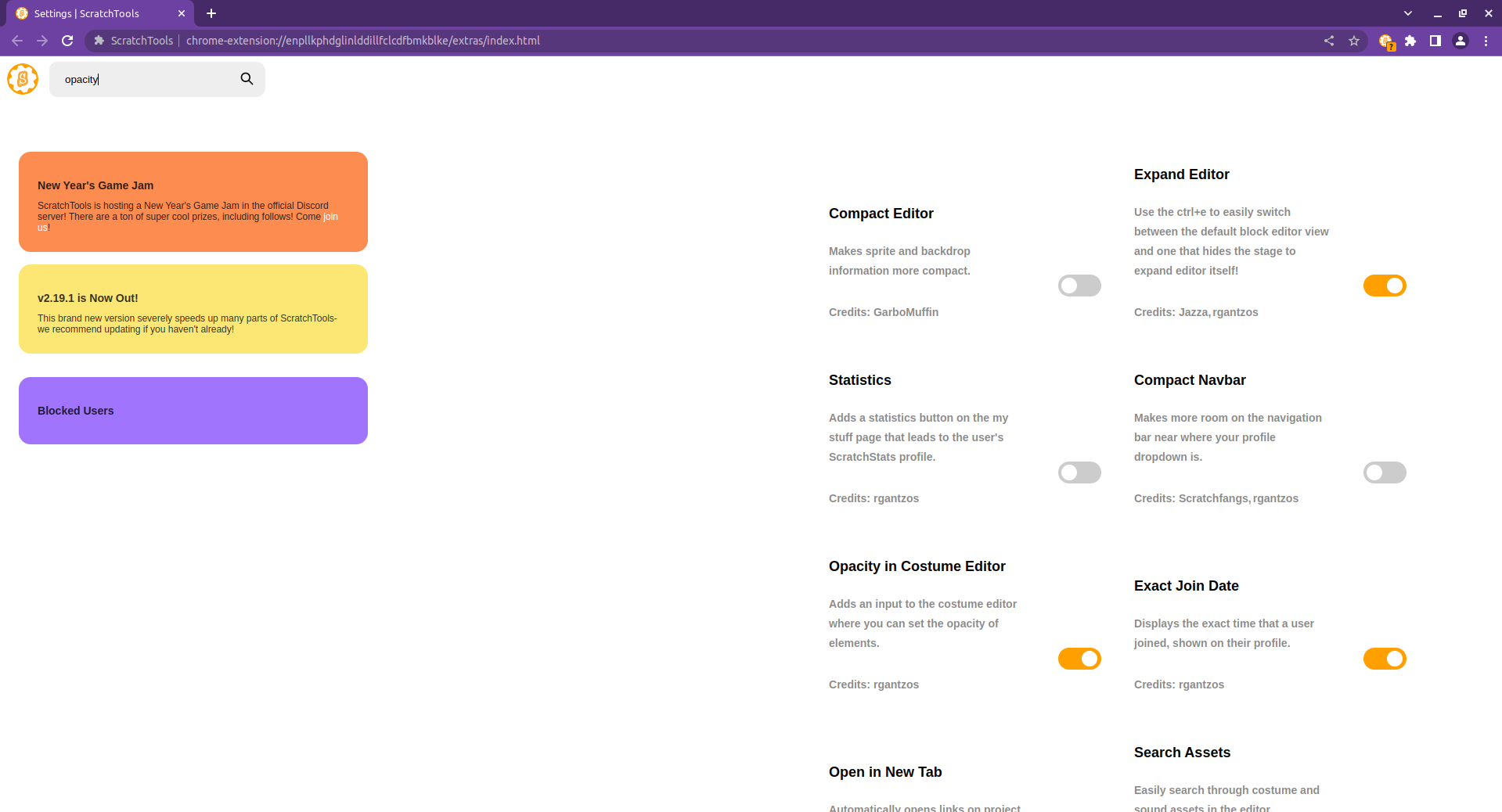Click the search magnifying glass icon
Image resolution: width=1502 pixels, height=812 pixels.
247,78
